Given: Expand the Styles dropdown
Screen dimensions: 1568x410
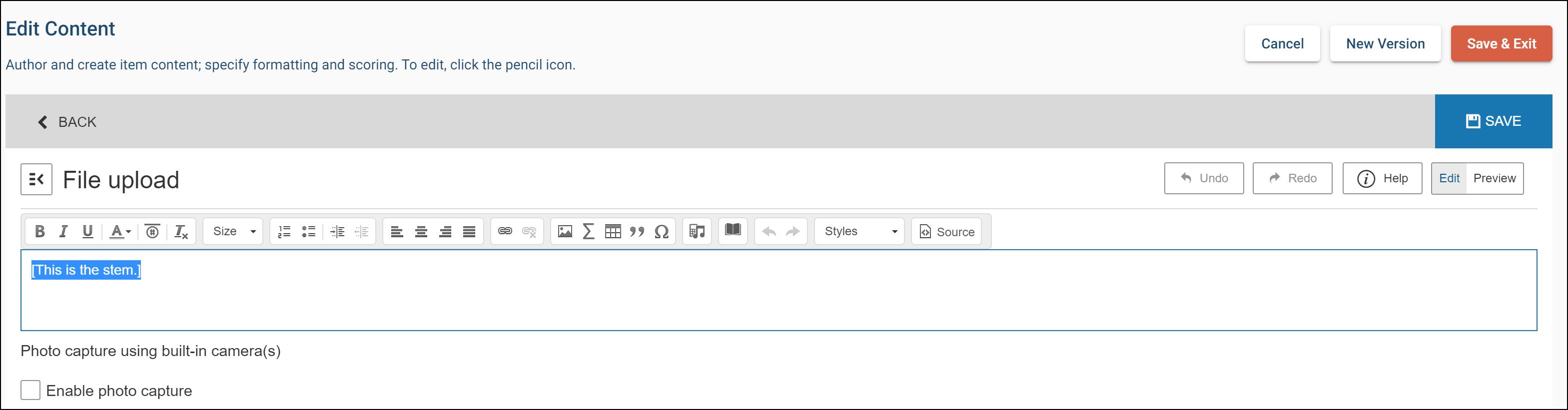Looking at the screenshot, I should [859, 231].
